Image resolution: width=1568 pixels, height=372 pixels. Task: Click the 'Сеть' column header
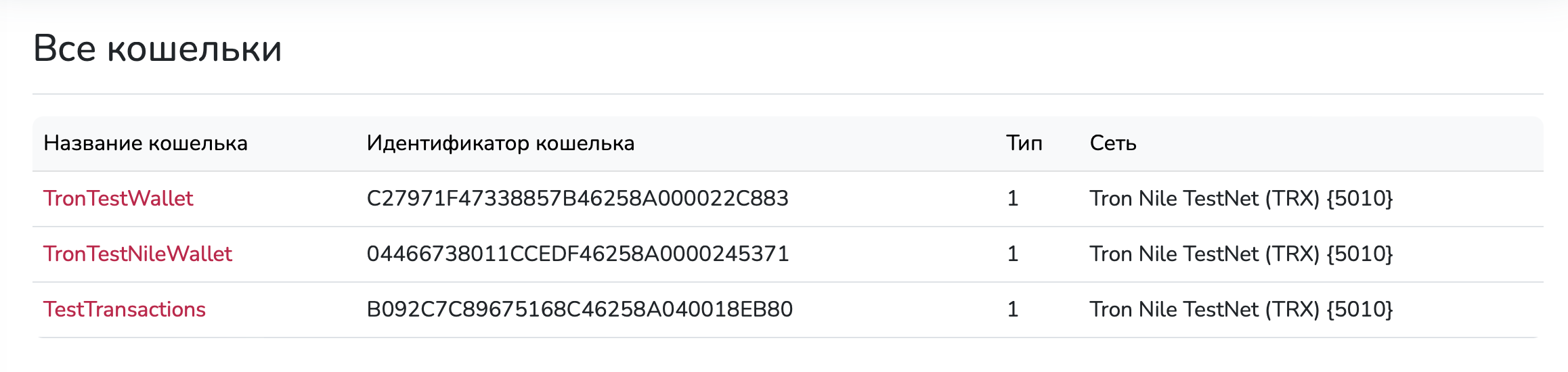pos(1112,143)
